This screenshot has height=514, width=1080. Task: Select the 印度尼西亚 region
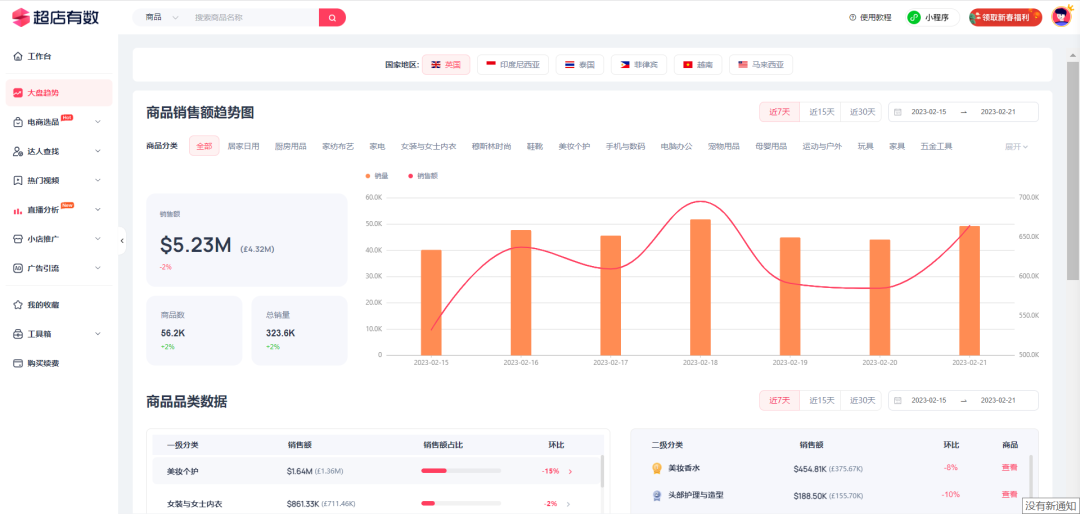tap(512, 65)
